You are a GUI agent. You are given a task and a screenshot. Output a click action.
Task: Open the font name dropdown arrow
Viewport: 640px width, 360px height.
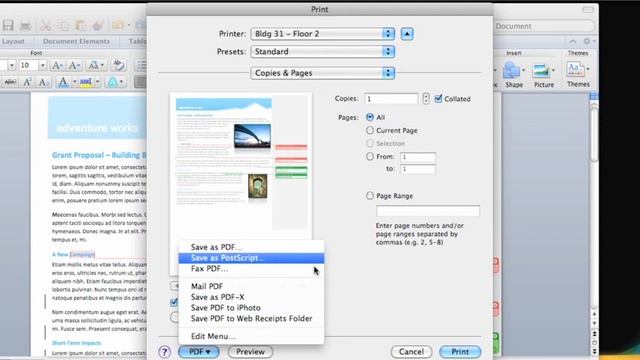pos(11,65)
